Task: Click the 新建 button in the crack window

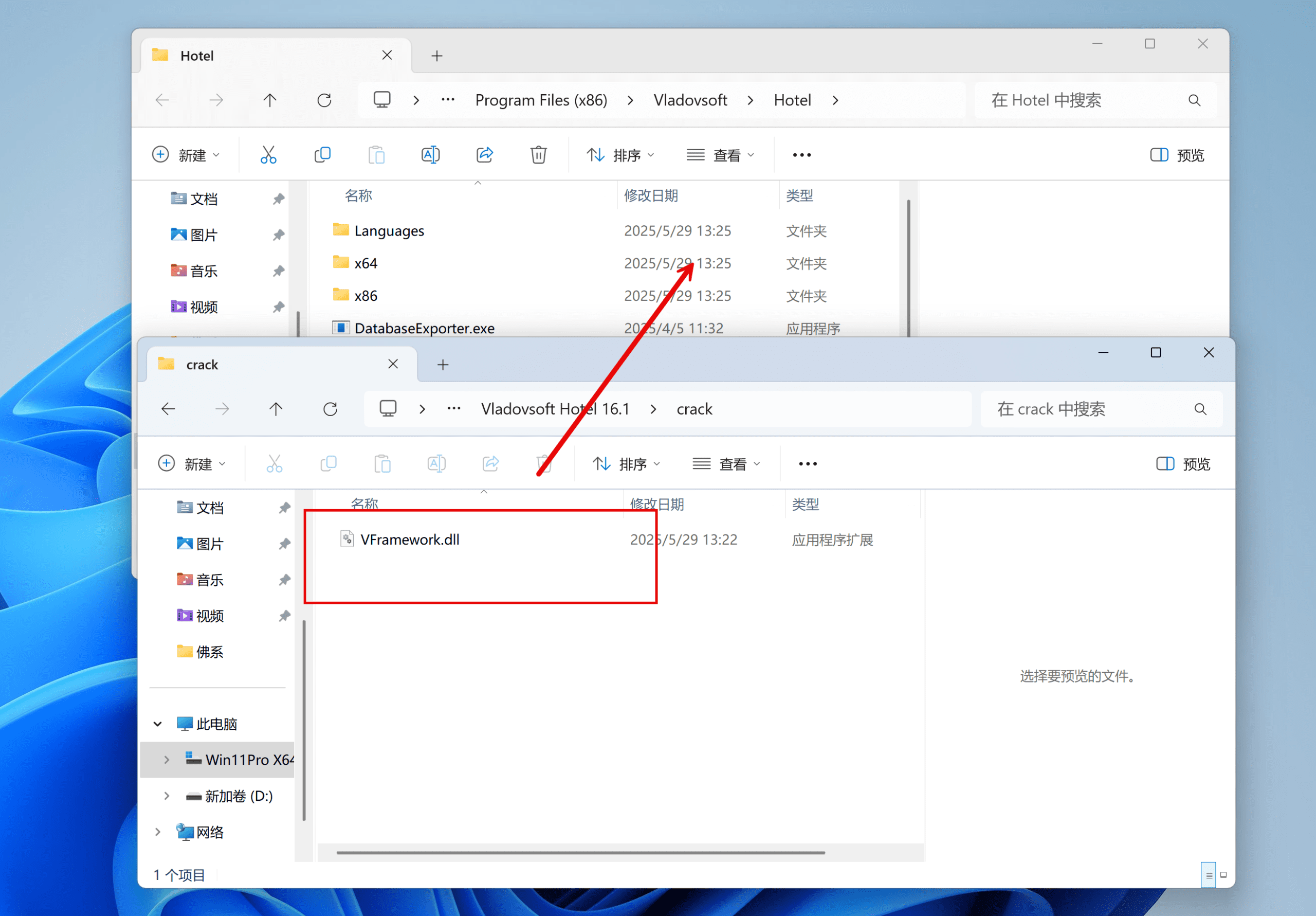Action: point(191,463)
